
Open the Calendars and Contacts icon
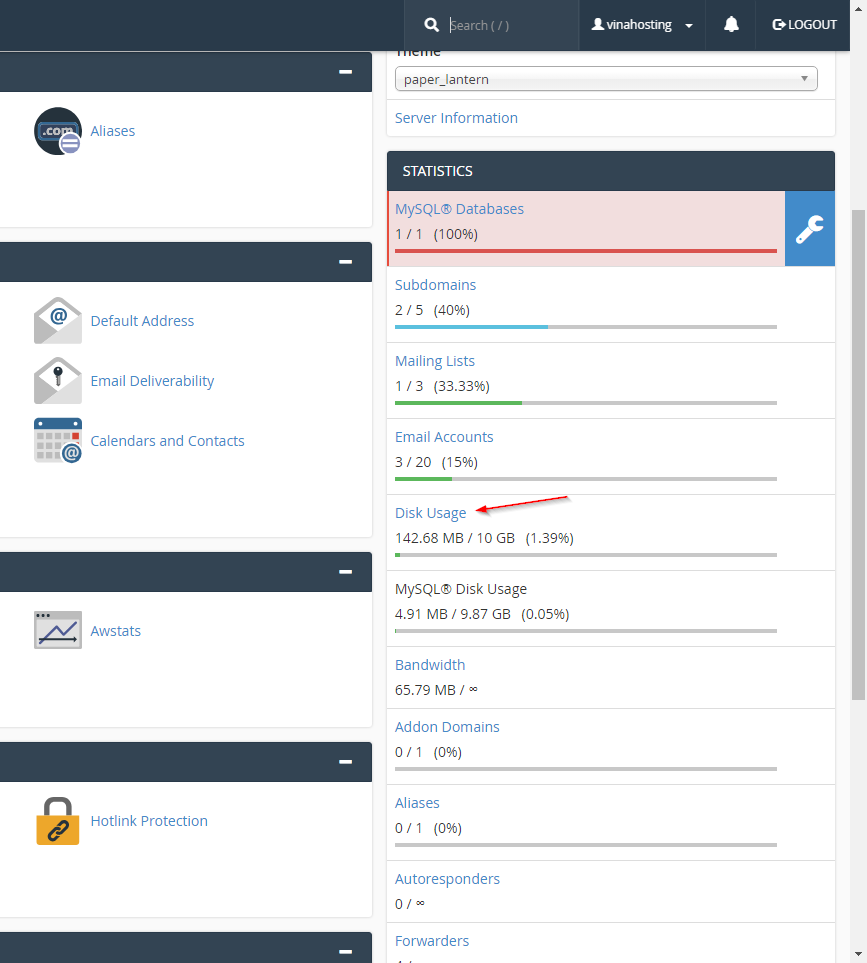[57, 441]
